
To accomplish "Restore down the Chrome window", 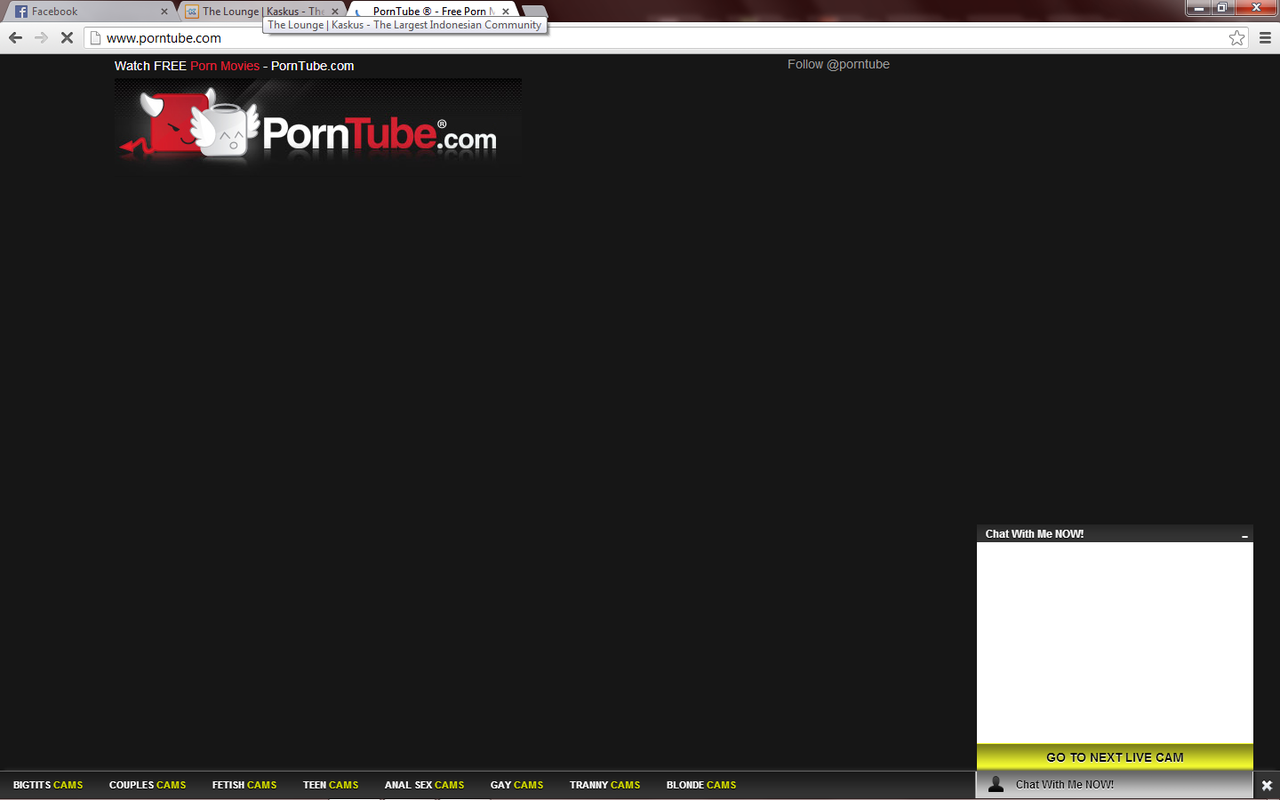I will point(1222,7).
